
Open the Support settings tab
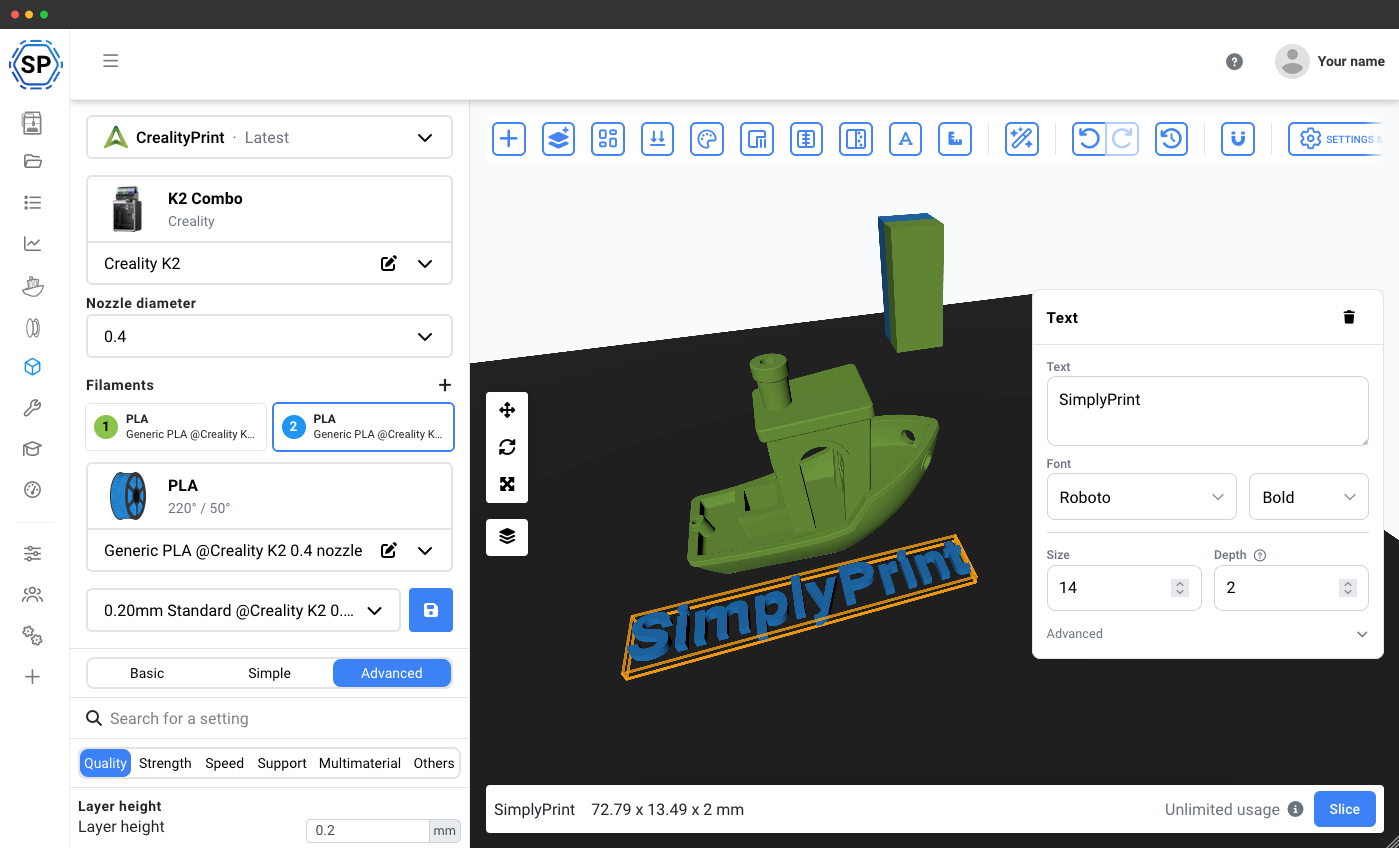pos(282,763)
